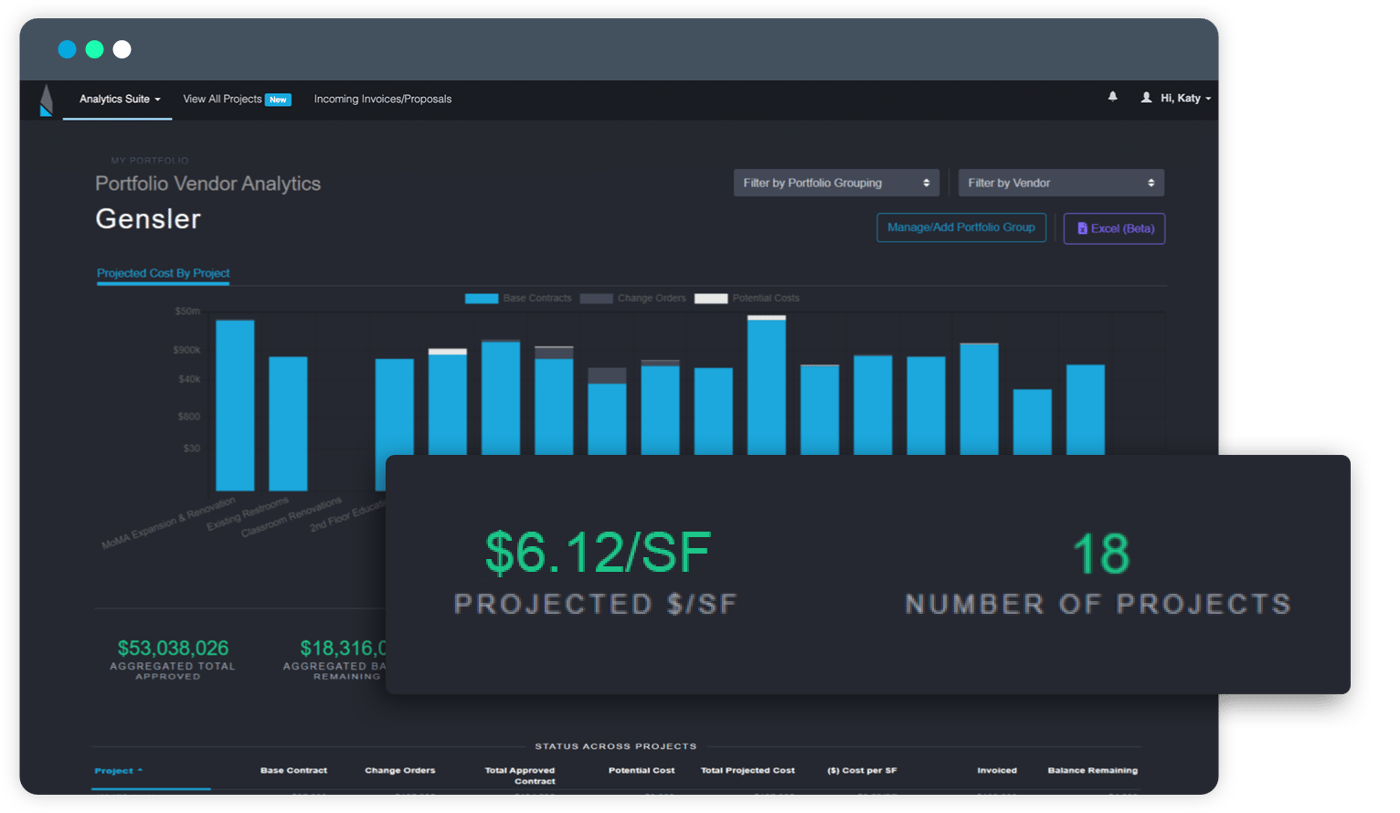
Task: Click Manage/Add Portfolio Group button
Action: [961, 227]
